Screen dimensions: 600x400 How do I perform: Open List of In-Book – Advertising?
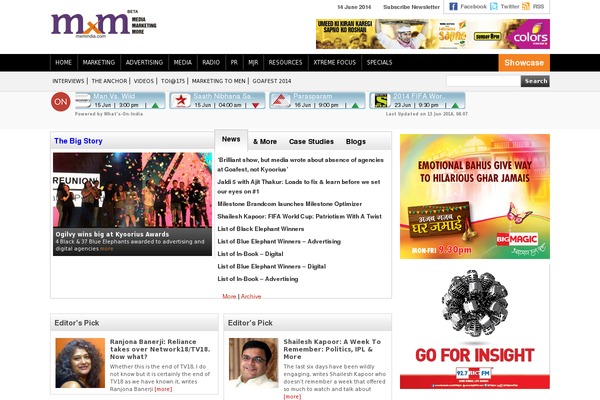[x=258, y=279]
